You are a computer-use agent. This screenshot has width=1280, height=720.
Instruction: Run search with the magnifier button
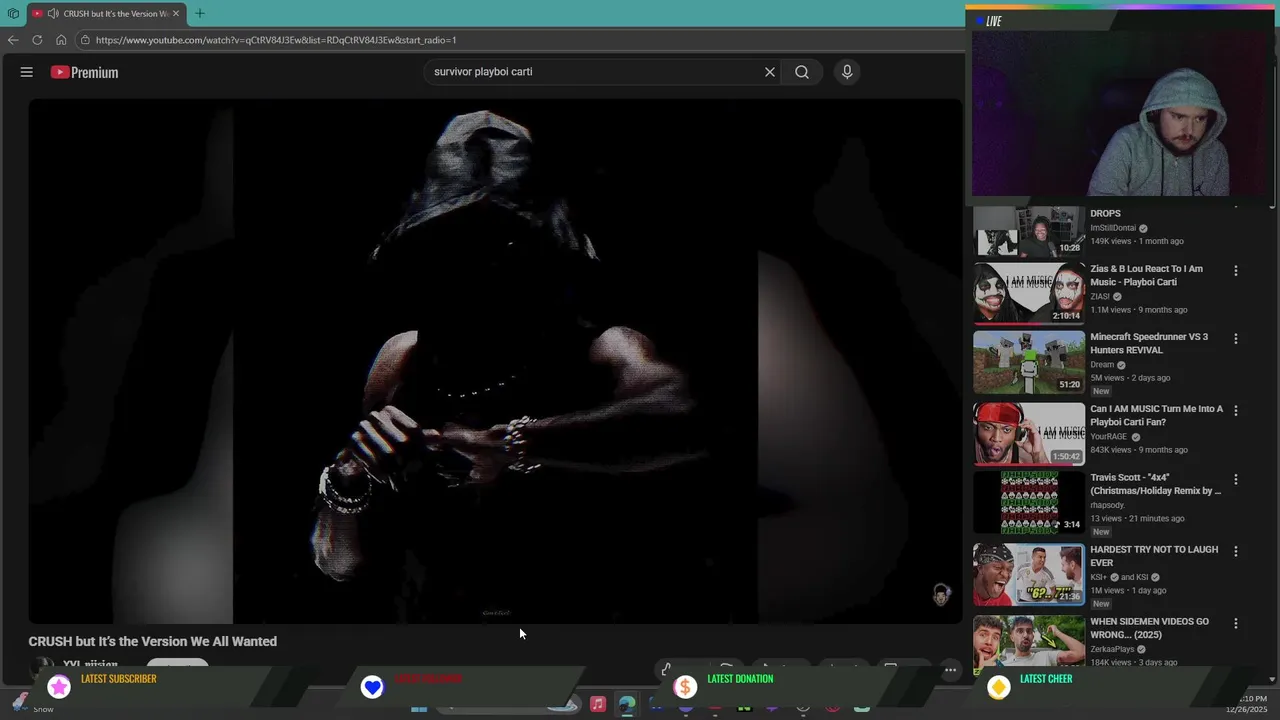point(802,72)
